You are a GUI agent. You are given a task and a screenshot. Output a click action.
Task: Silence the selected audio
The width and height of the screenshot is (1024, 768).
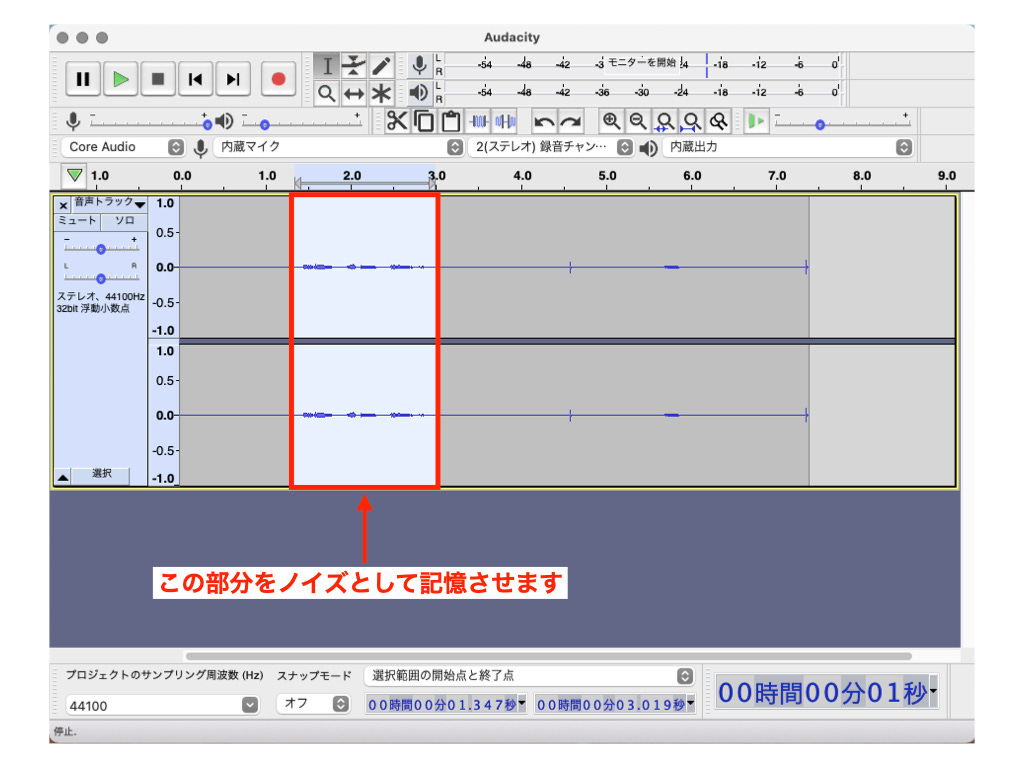(x=505, y=121)
